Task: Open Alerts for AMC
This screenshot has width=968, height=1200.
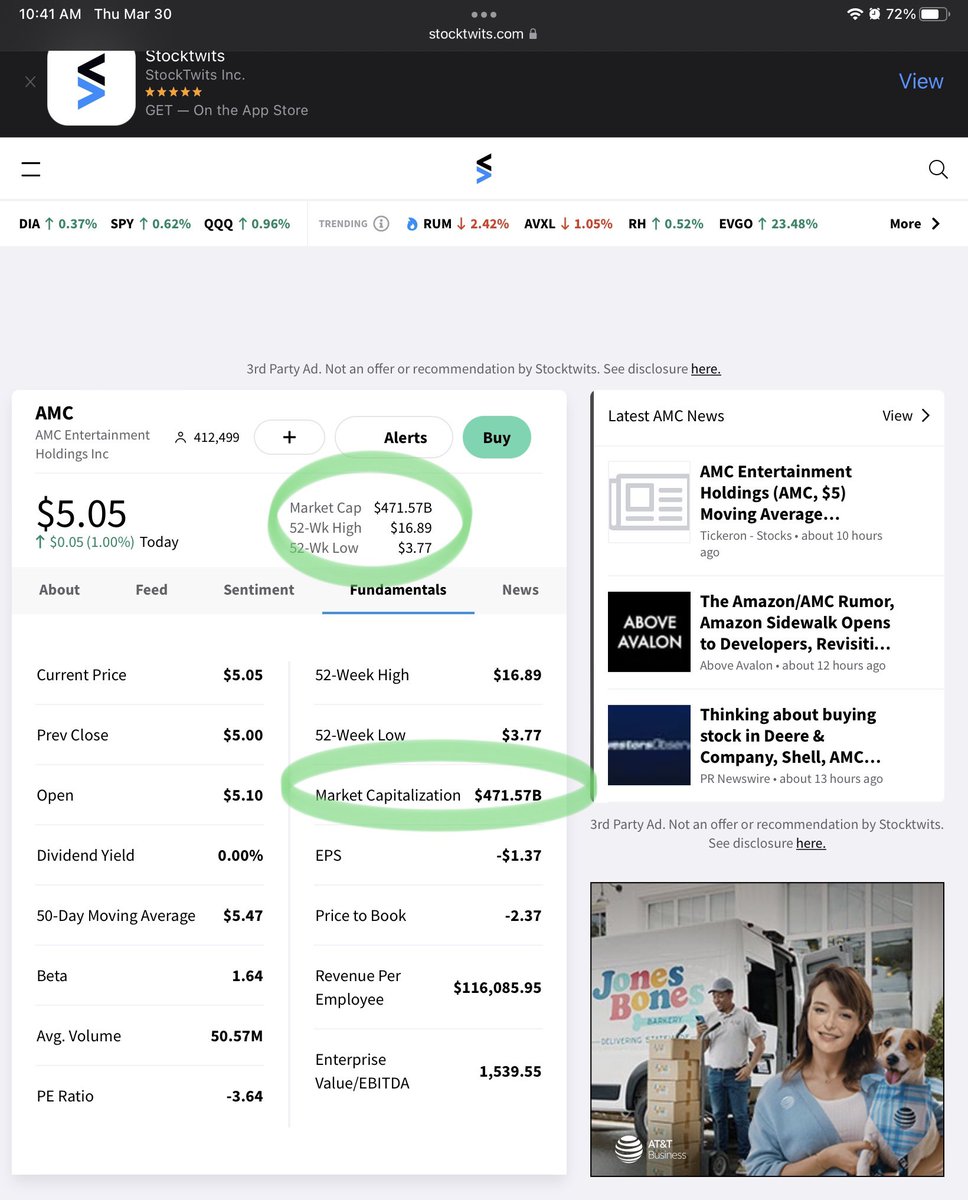Action: pyautogui.click(x=405, y=437)
